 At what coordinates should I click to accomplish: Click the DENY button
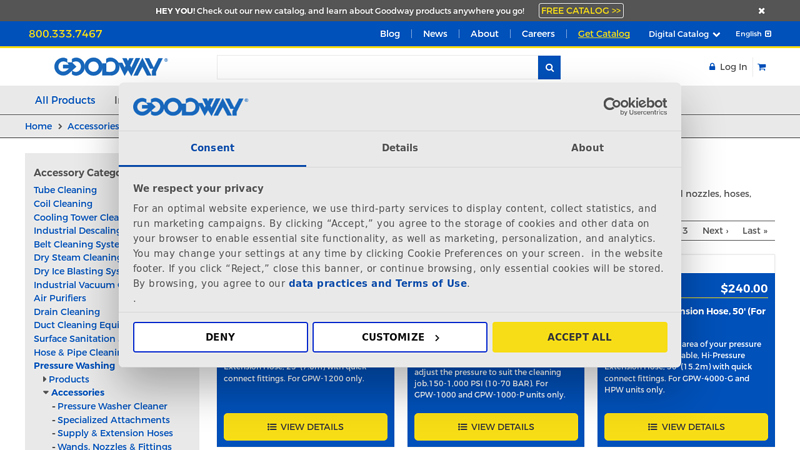point(220,337)
